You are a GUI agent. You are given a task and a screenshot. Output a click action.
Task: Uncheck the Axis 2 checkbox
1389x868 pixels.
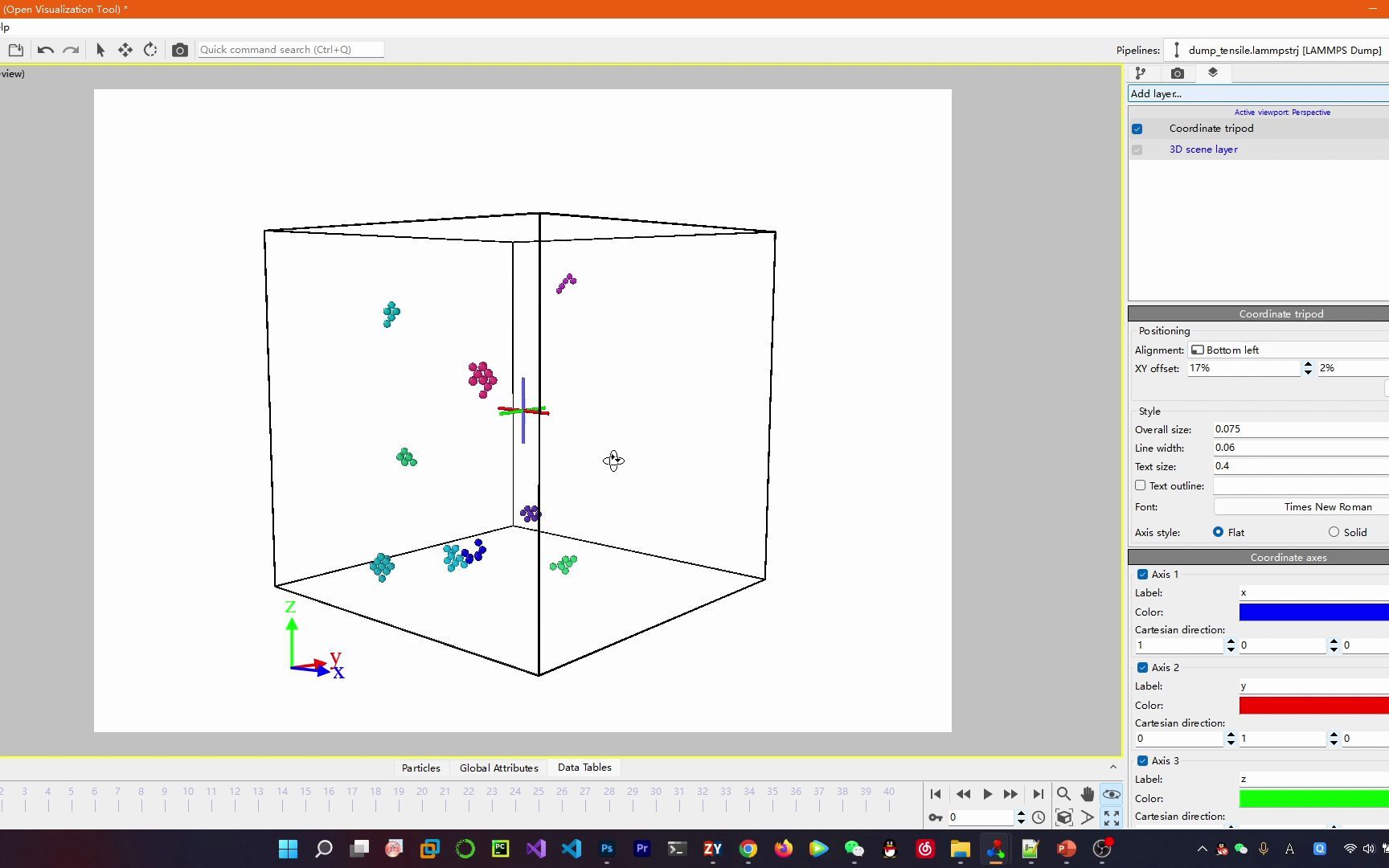click(1142, 668)
